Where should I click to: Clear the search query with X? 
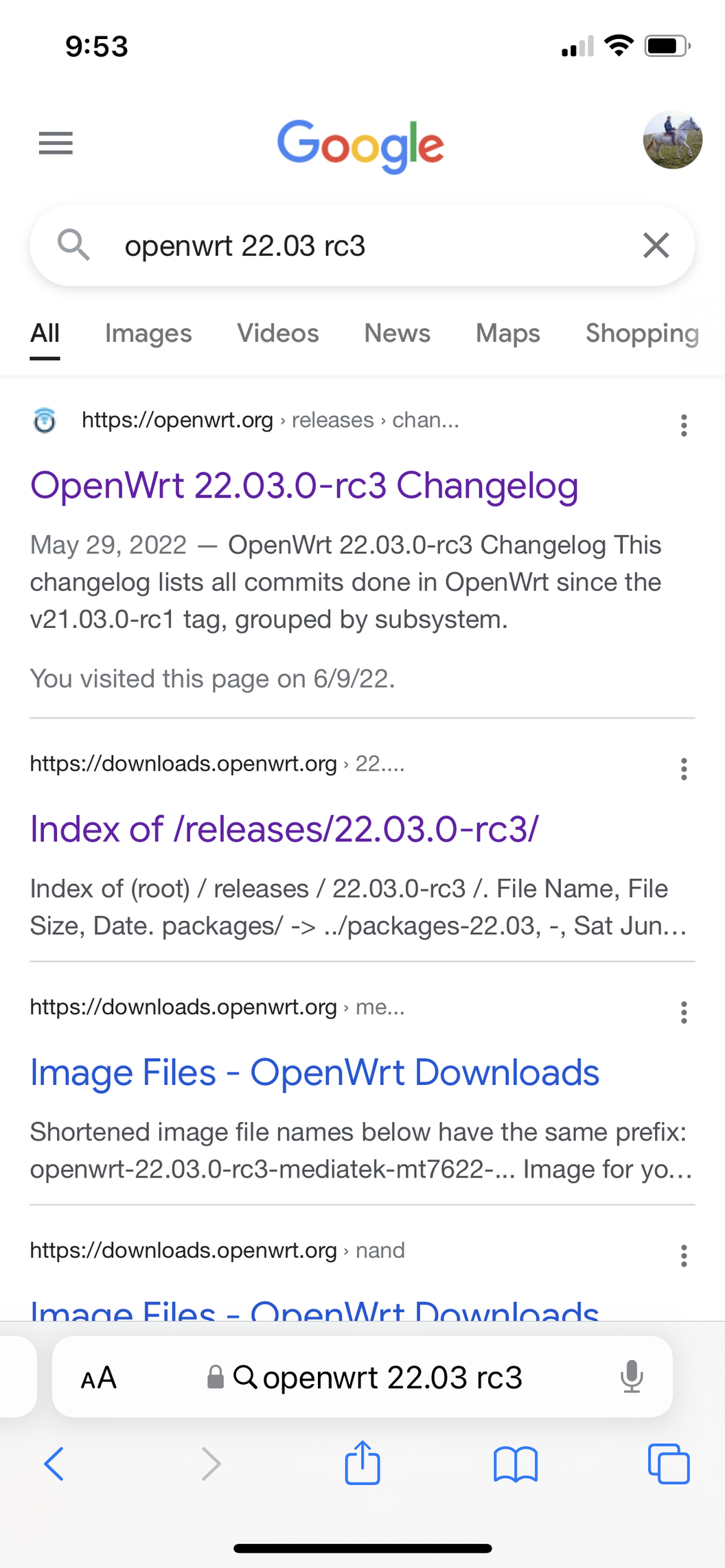tap(656, 245)
